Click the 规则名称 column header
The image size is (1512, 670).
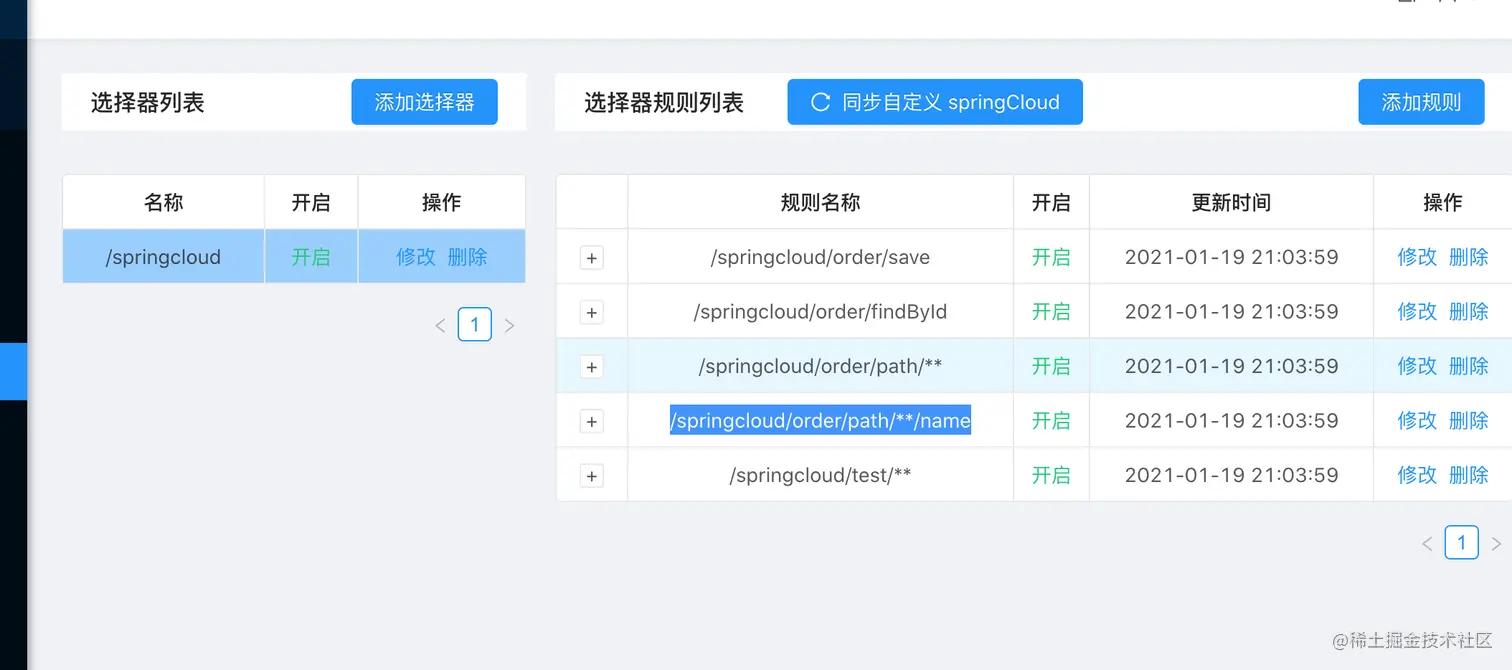[x=820, y=203]
